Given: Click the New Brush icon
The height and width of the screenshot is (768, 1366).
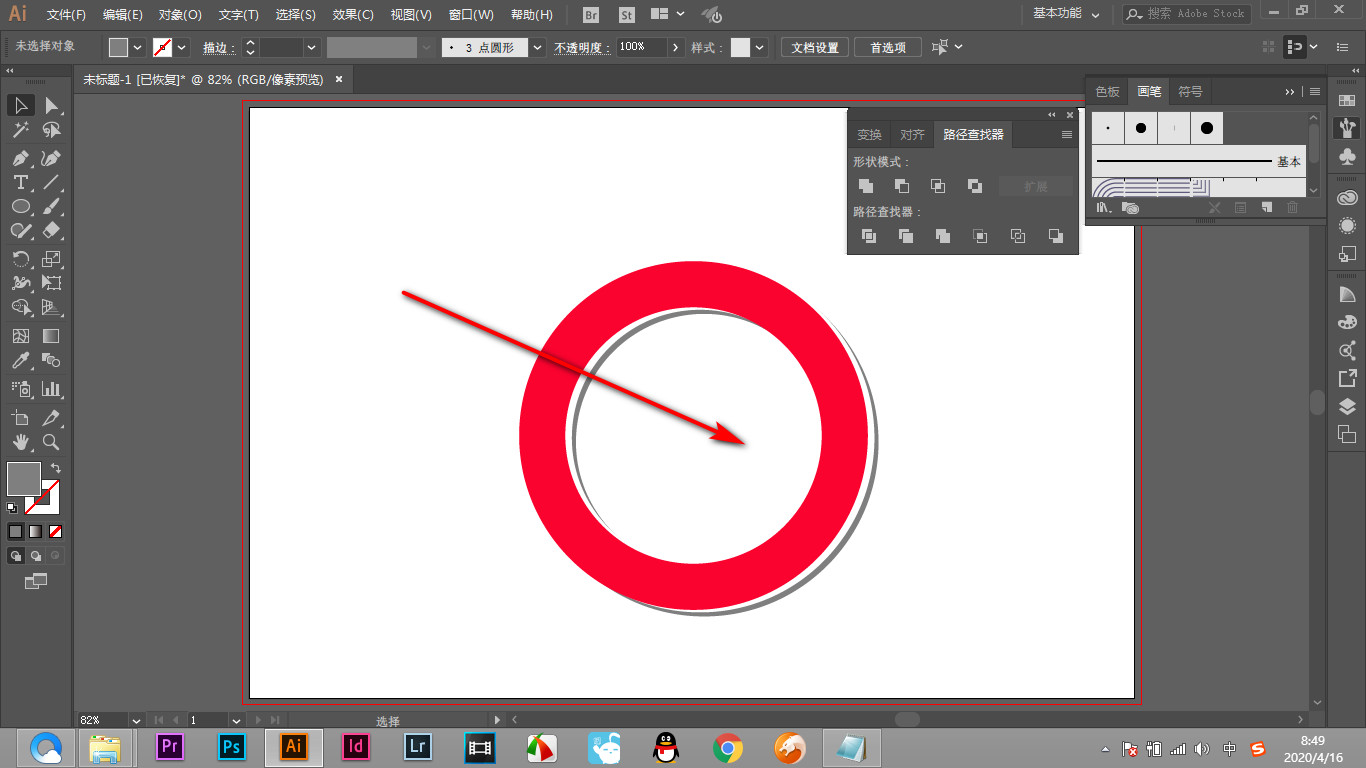Looking at the screenshot, I should coord(1266,208).
